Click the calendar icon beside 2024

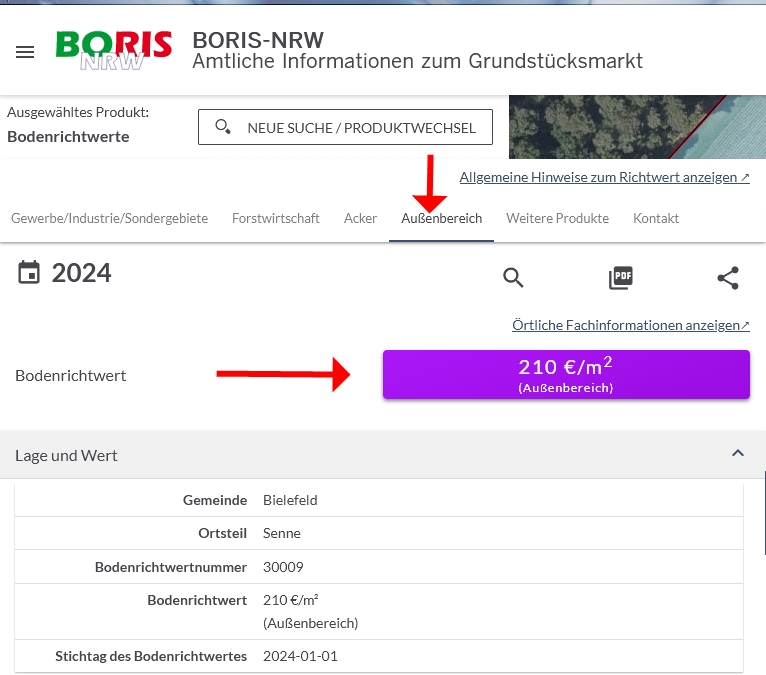30,272
